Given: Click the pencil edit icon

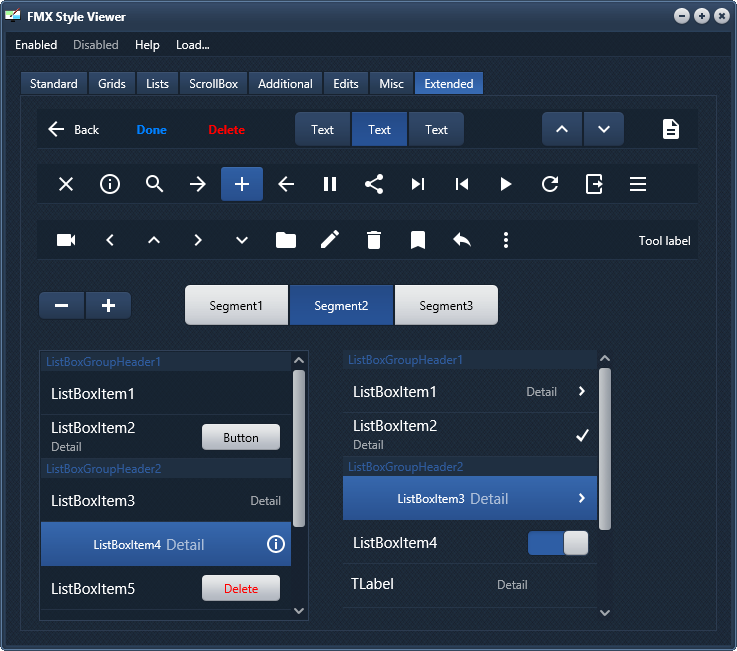Looking at the screenshot, I should (x=330, y=239).
